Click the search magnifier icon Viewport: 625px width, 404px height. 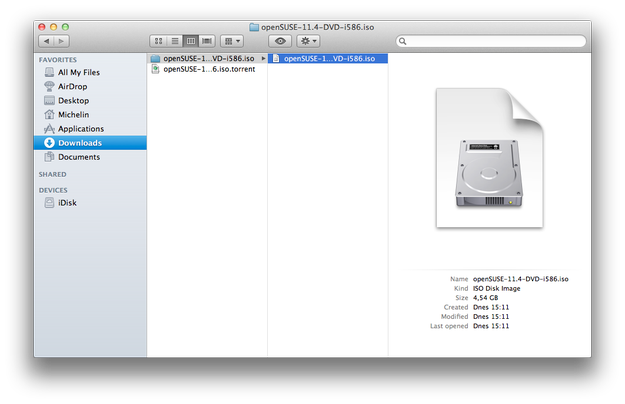(x=403, y=41)
